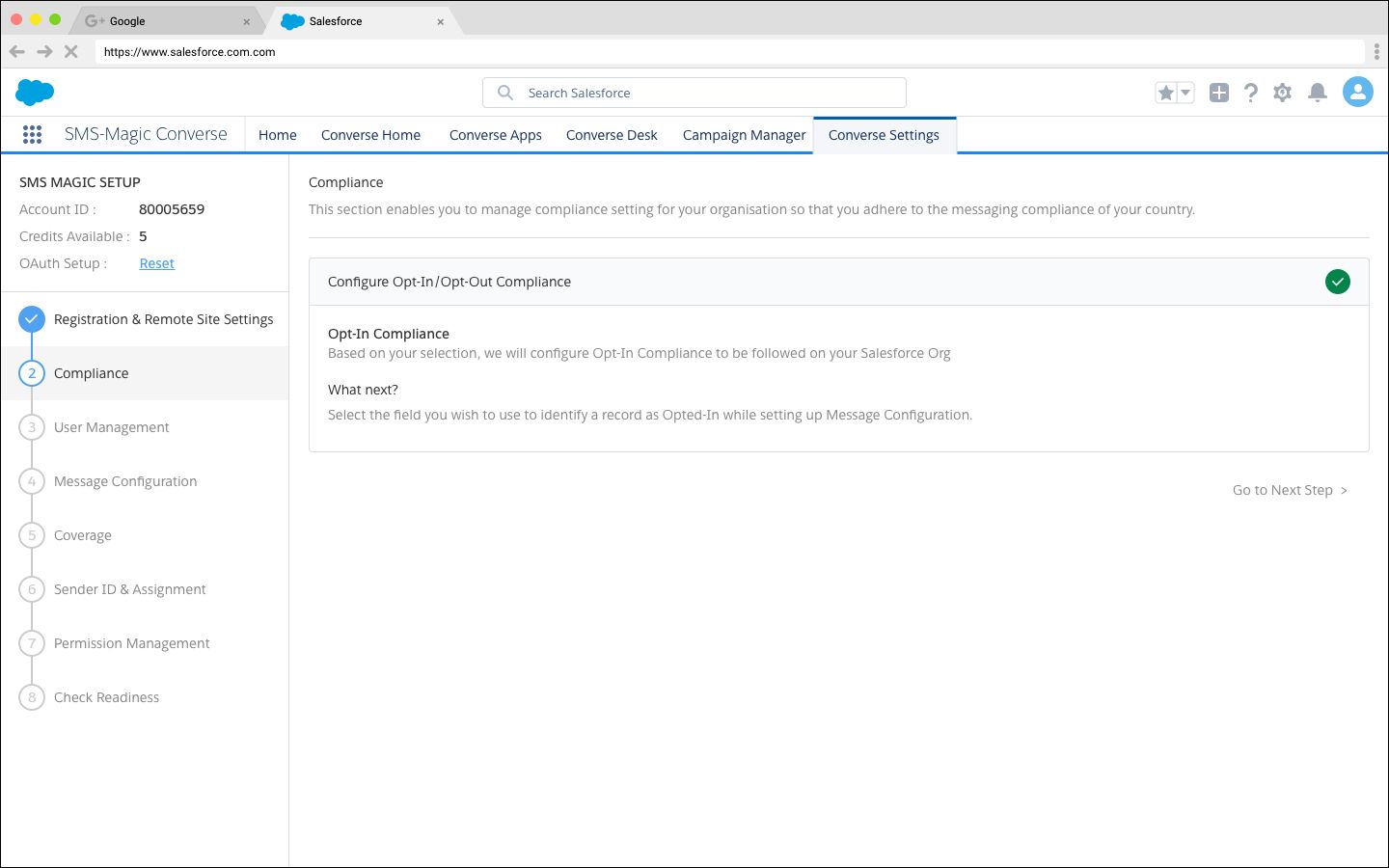
Task: Select the Salesforce browser tab
Action: (362, 20)
